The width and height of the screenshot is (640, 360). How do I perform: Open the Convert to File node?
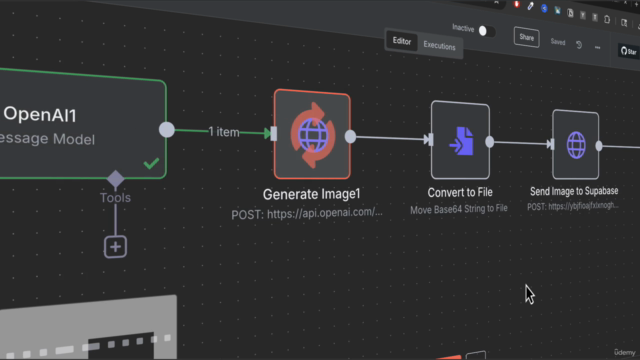tap(460, 140)
